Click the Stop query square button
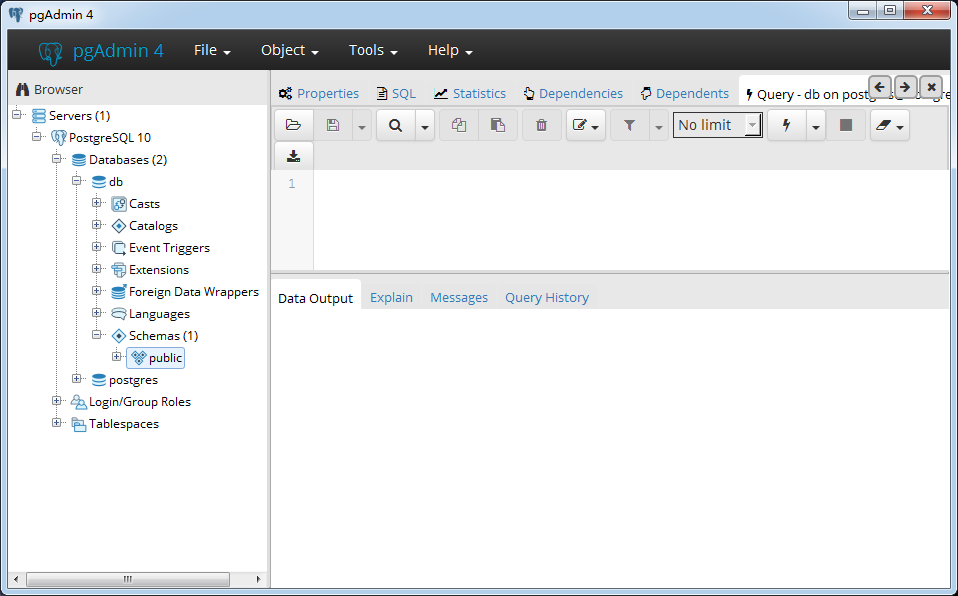Image resolution: width=958 pixels, height=596 pixels. [846, 125]
